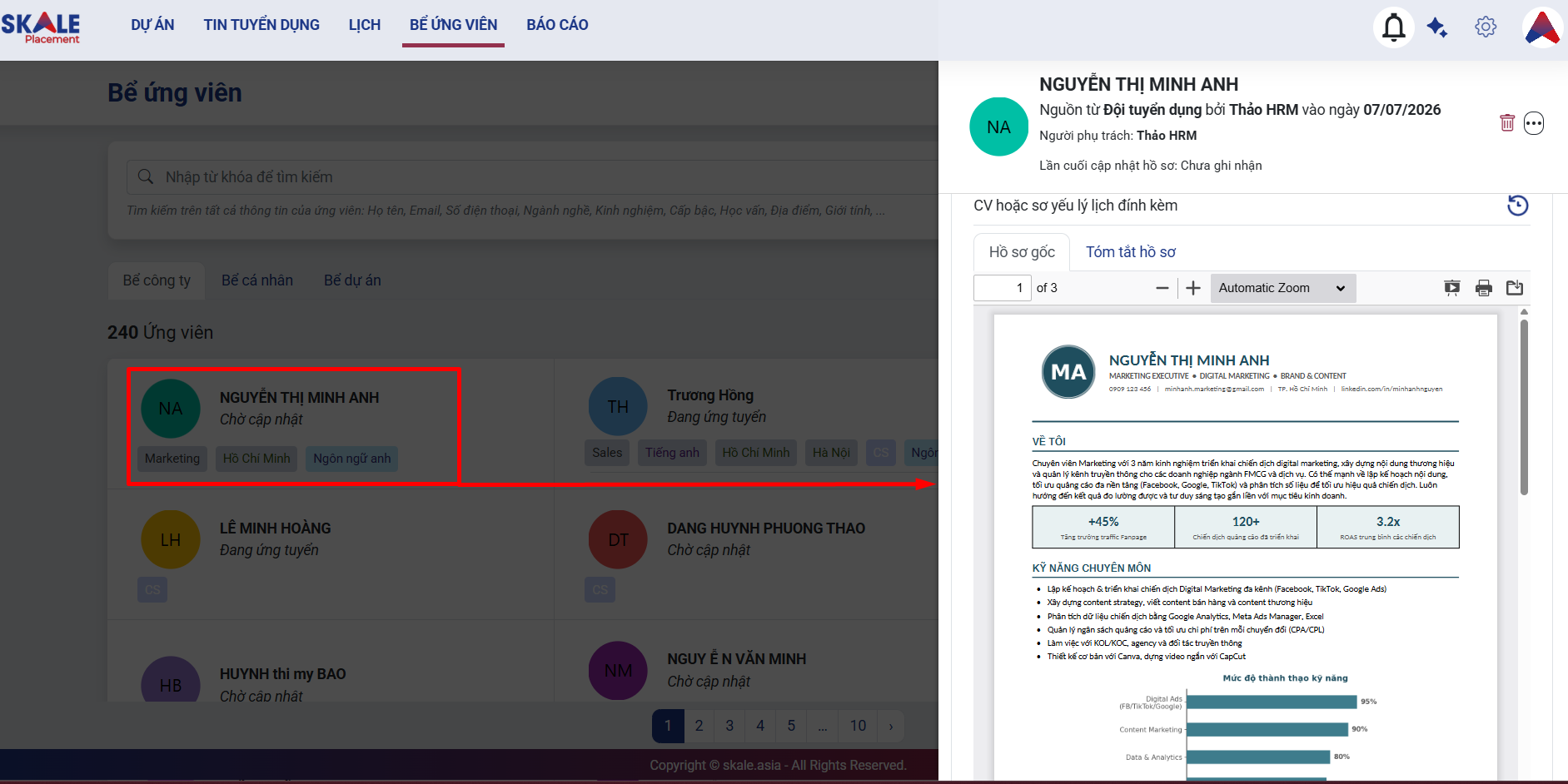Click the PDF page number field
The height and width of the screenshot is (784, 1568).
point(1003,288)
